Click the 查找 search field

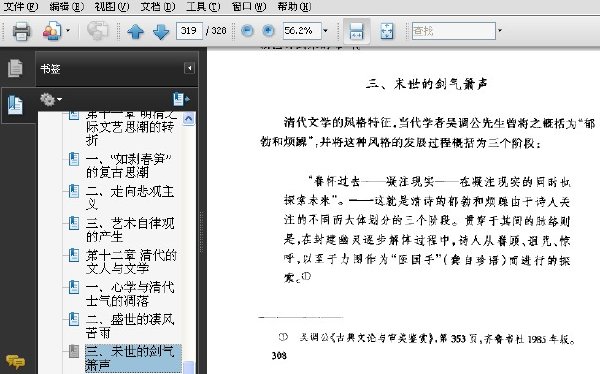click(x=453, y=31)
